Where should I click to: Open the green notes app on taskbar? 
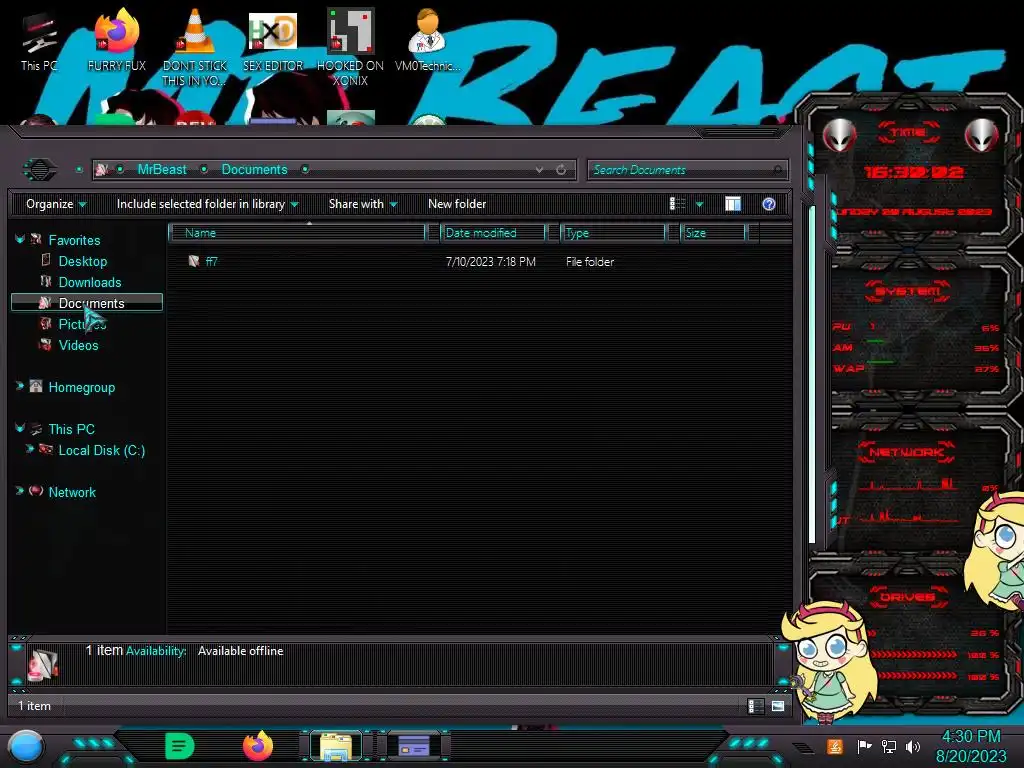(x=179, y=746)
